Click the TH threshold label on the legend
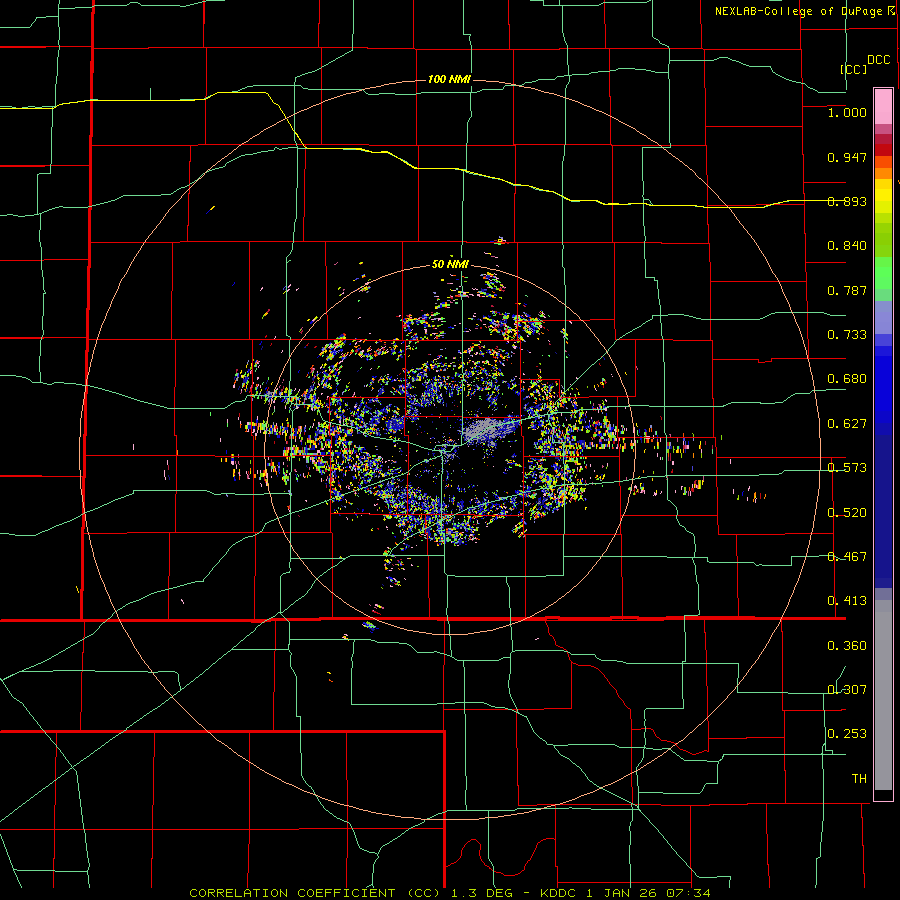Viewport: 900px width, 900px height. tap(859, 779)
